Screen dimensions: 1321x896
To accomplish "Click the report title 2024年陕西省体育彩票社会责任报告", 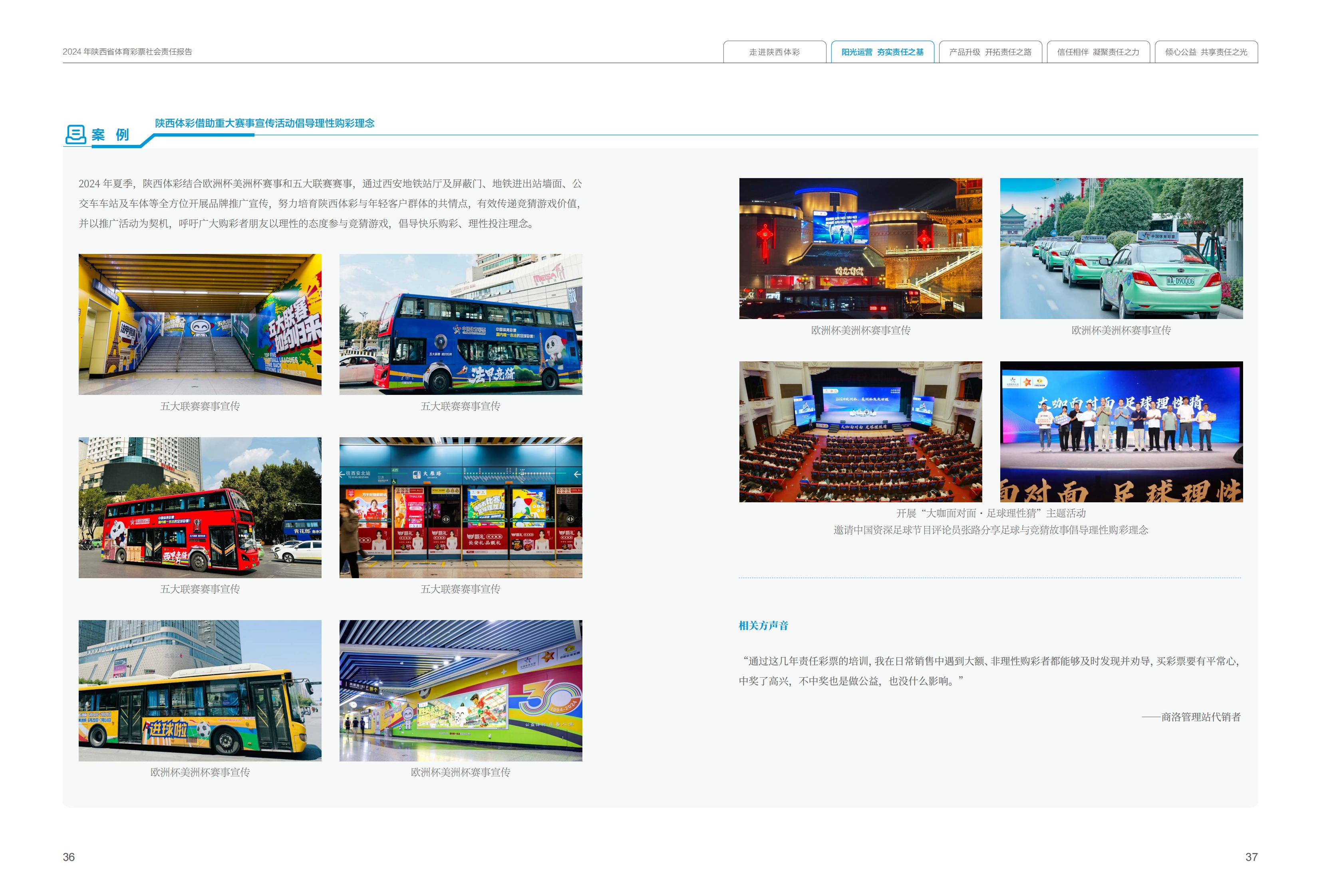I will [x=127, y=52].
